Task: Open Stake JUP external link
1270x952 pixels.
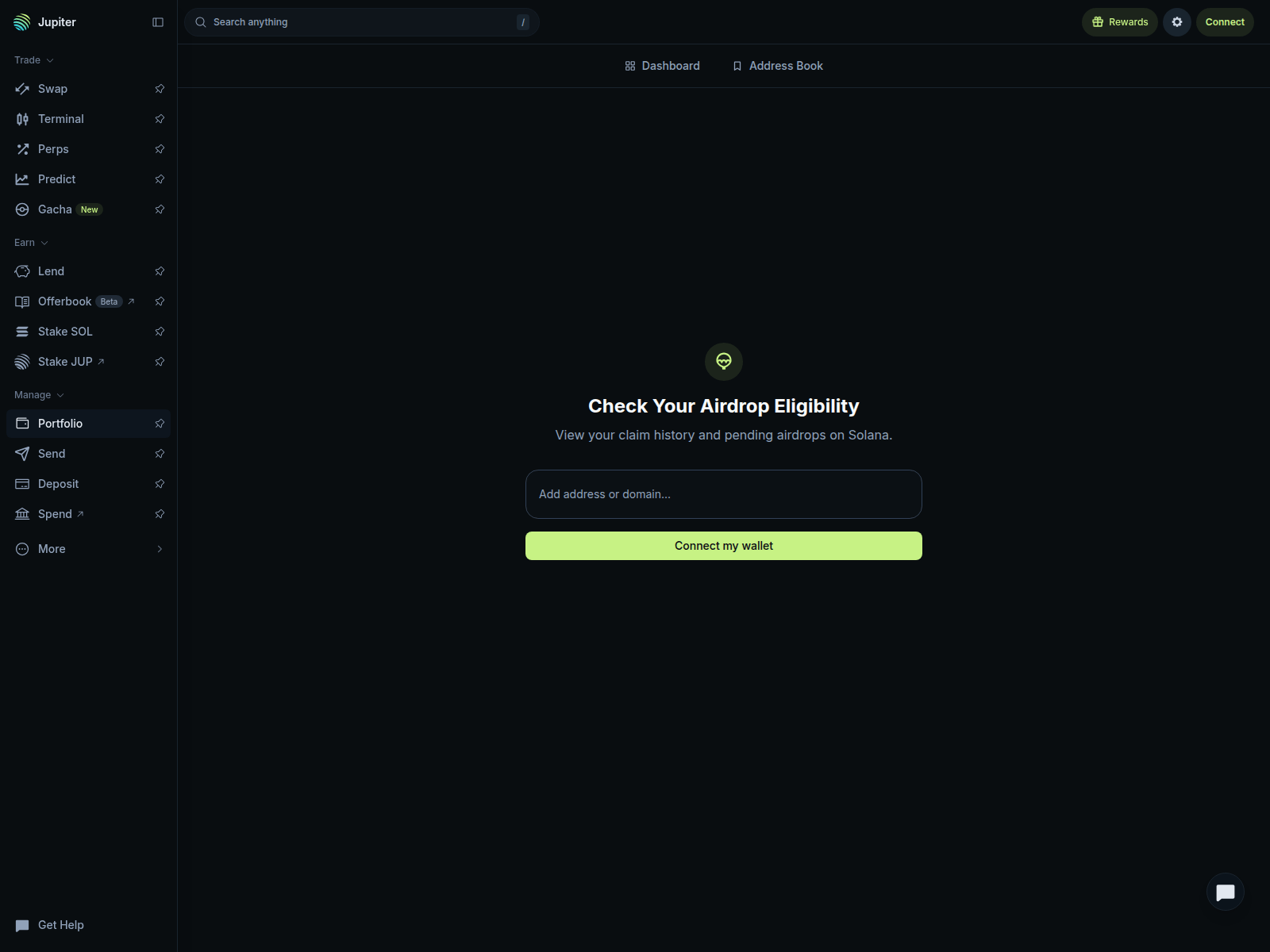Action: 101,362
